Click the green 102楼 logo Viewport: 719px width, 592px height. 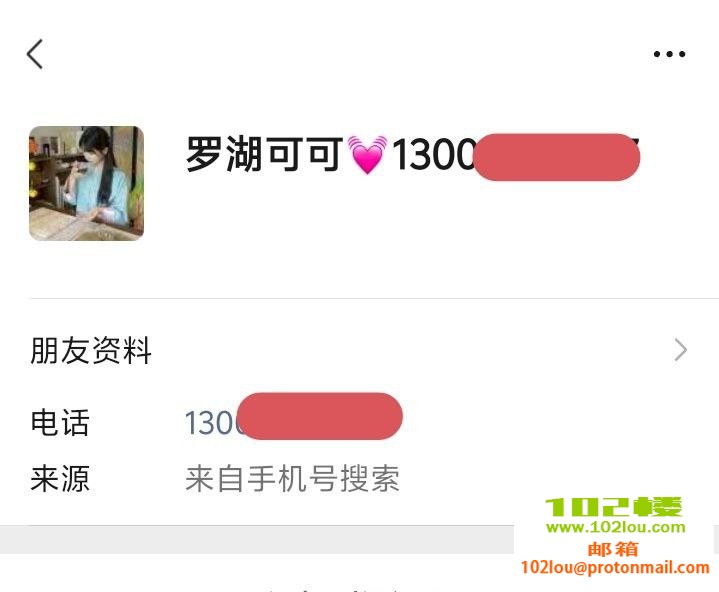(614, 507)
